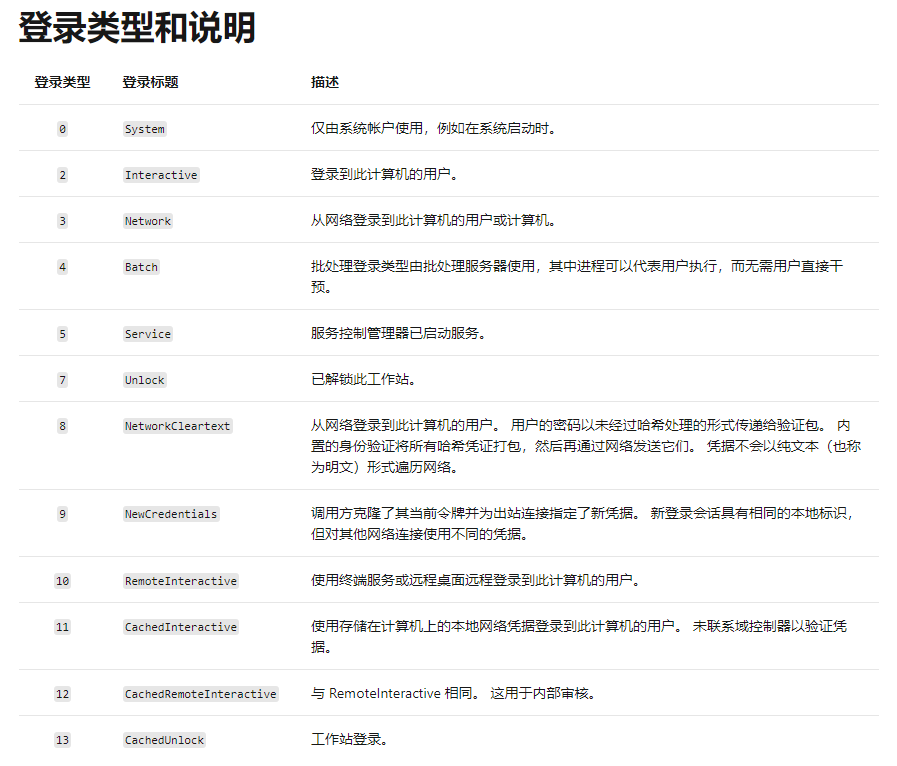
Task: Select the CachedRemoteInteractive logon title code
Action: 201,694
